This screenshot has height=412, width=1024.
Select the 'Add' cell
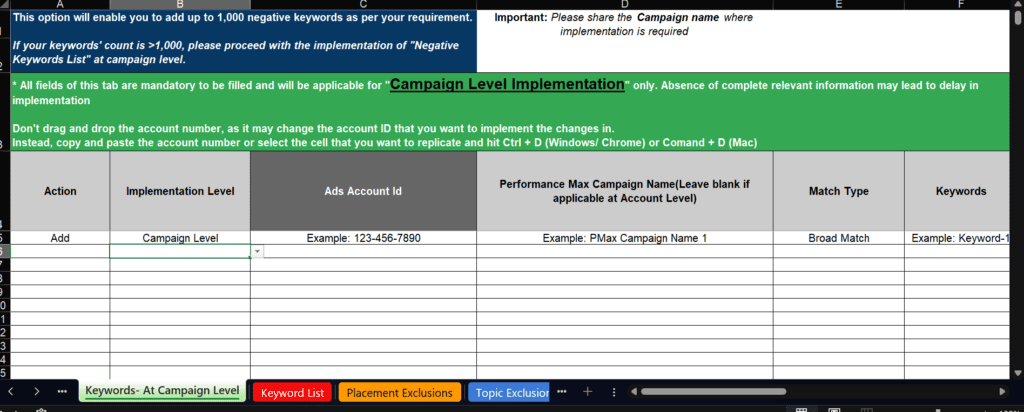[60, 238]
